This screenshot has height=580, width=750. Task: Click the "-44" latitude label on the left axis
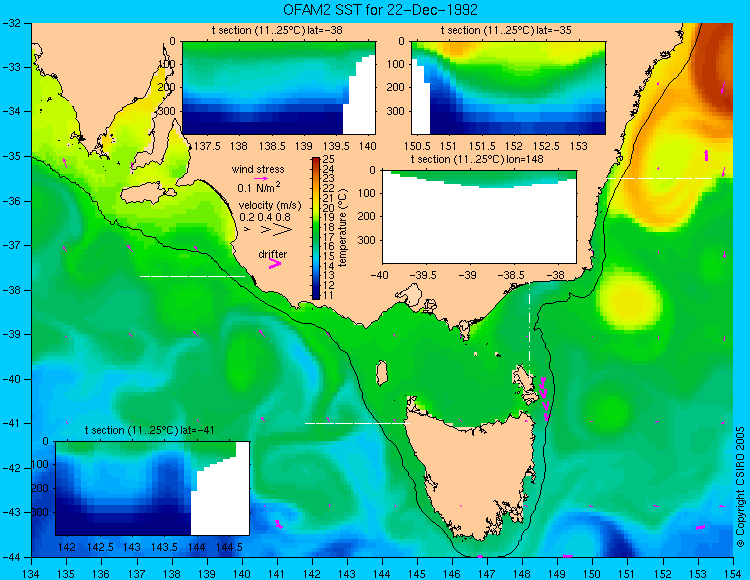pos(11,557)
